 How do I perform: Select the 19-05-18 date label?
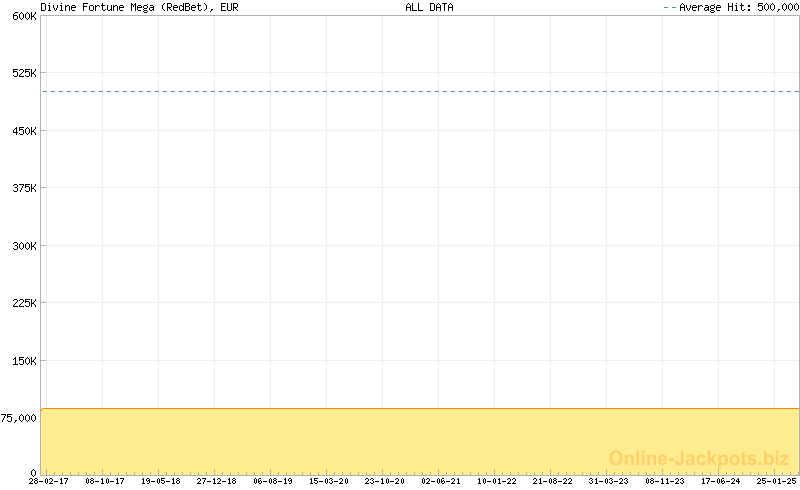pyautogui.click(x=160, y=481)
